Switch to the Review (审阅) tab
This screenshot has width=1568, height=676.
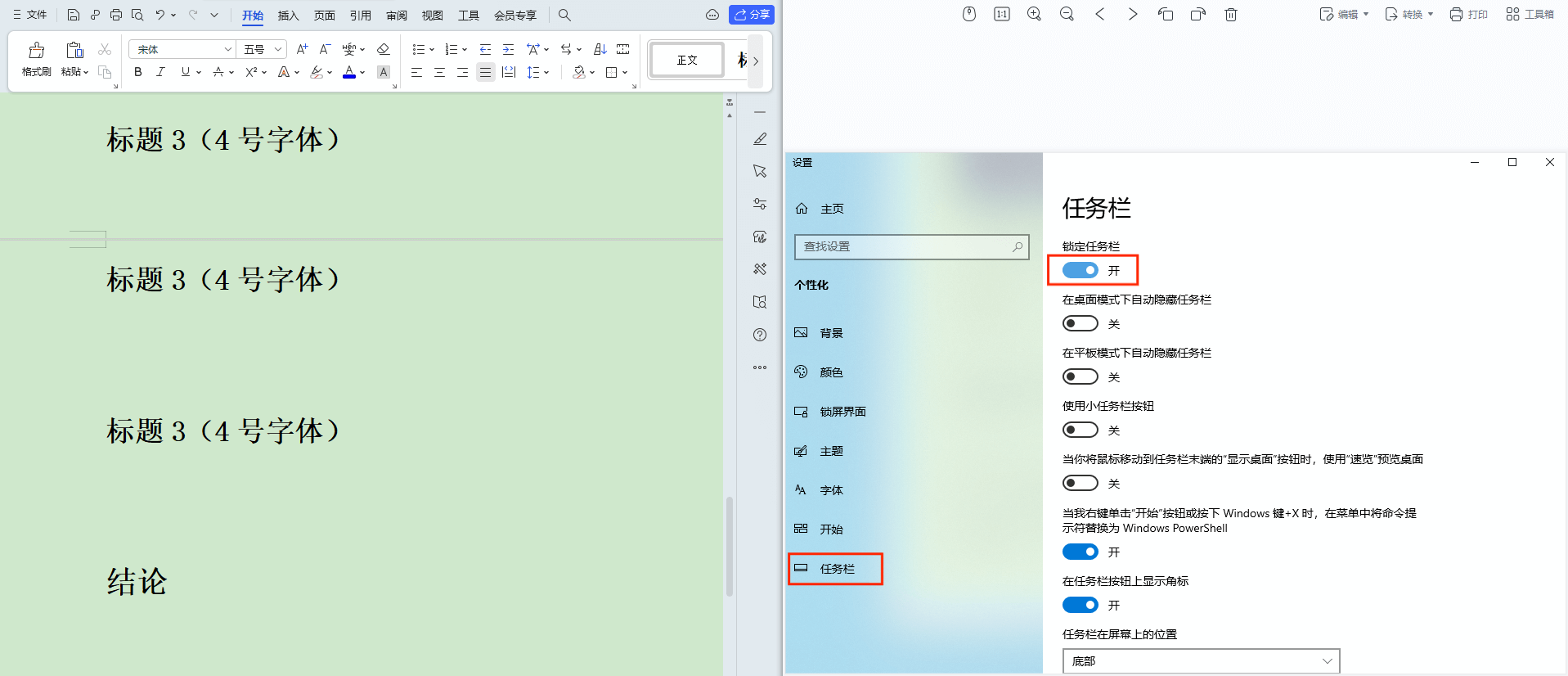coord(396,16)
